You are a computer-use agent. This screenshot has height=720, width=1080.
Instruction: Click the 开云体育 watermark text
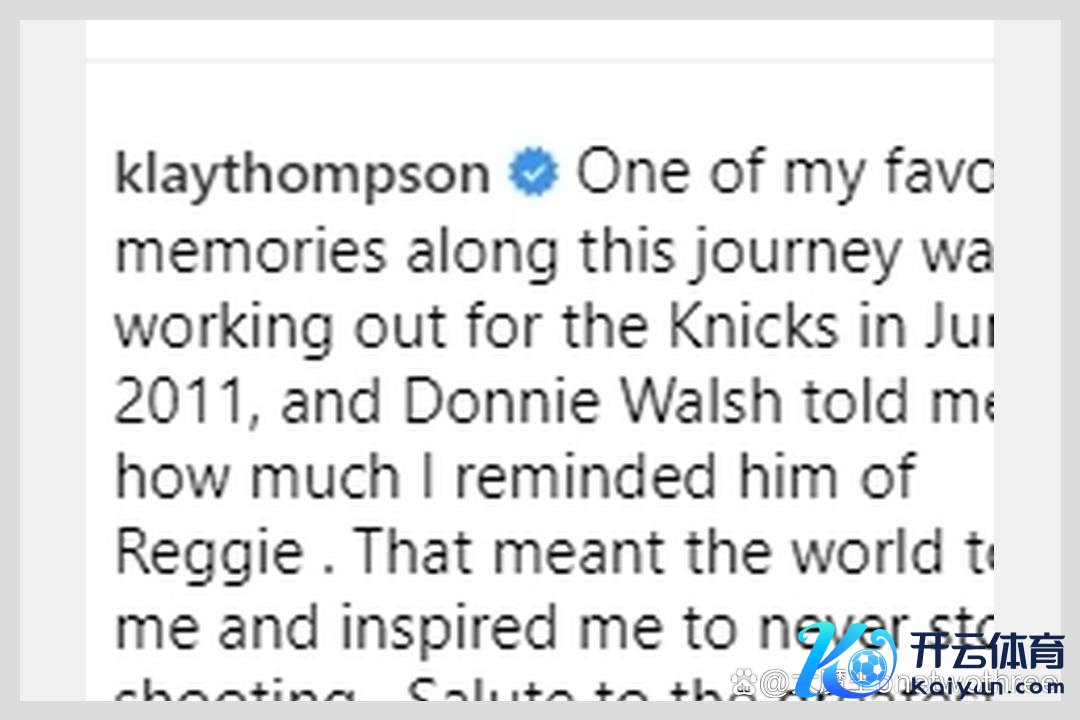coord(987,654)
